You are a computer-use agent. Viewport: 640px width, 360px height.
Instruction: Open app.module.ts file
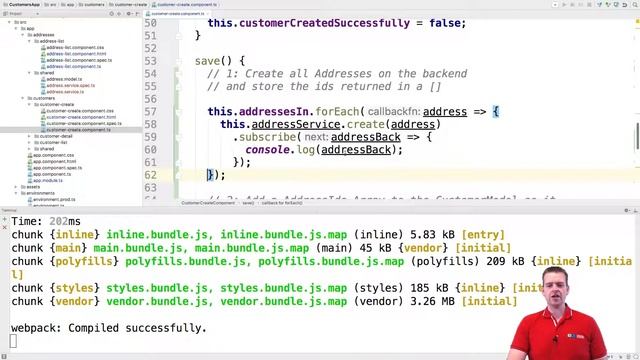point(45,180)
